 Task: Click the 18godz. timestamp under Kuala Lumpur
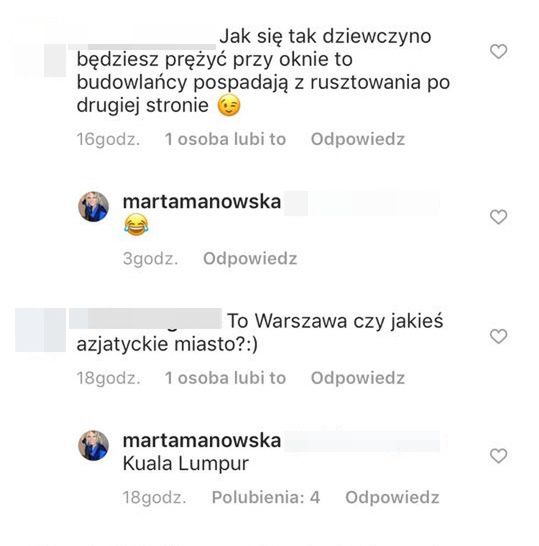pos(154,497)
